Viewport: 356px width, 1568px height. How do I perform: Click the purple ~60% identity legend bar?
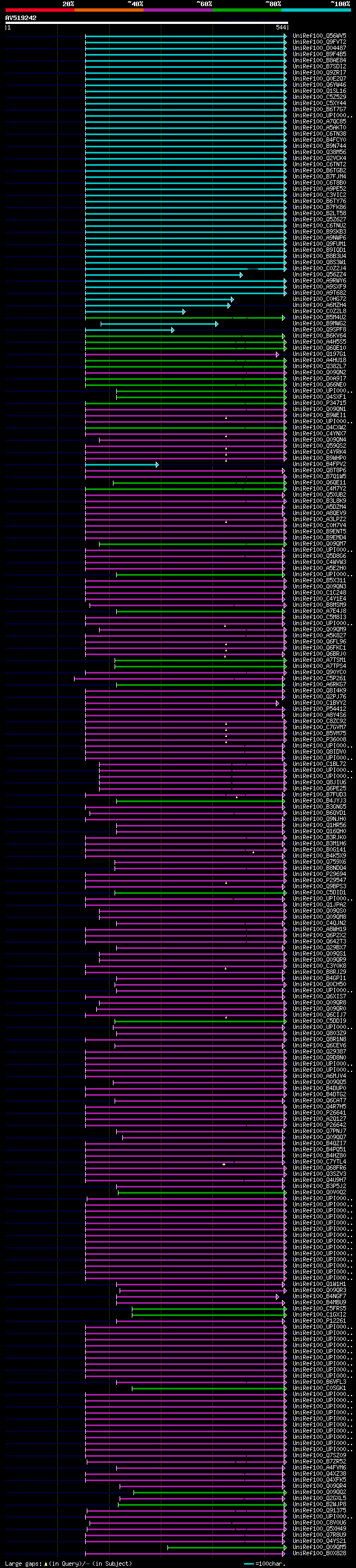click(x=177, y=10)
